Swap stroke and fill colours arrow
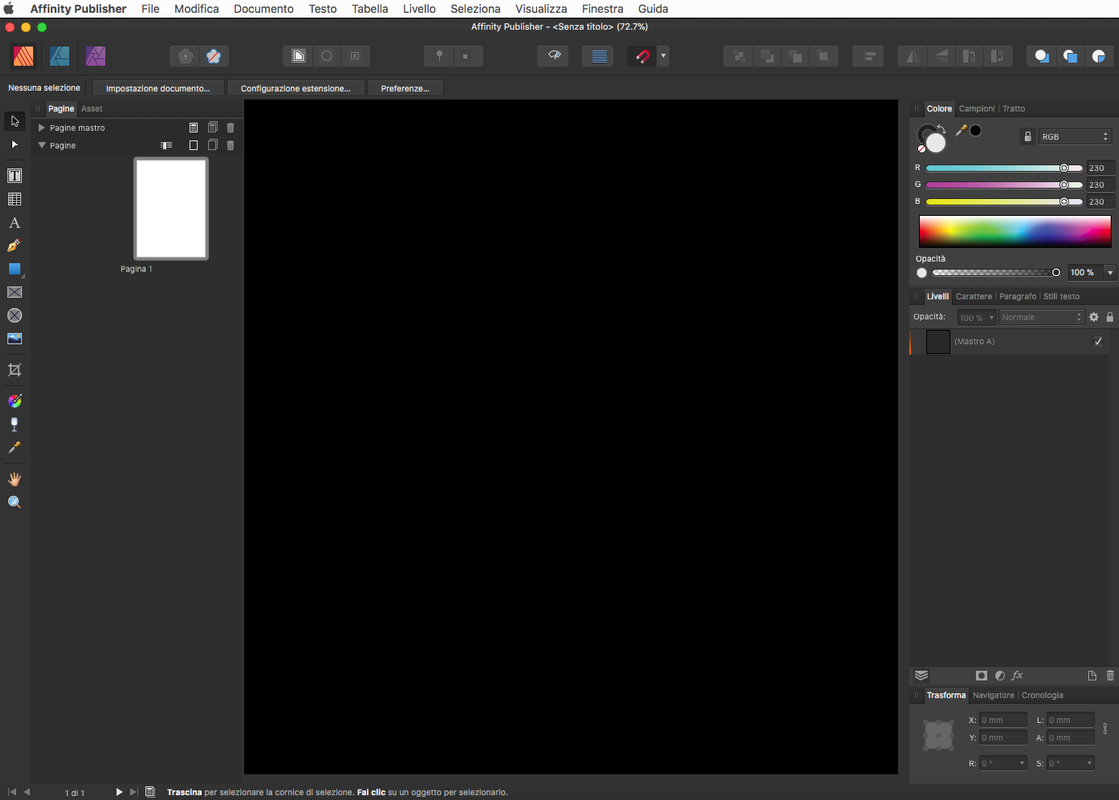This screenshot has width=1119, height=800. click(941, 129)
